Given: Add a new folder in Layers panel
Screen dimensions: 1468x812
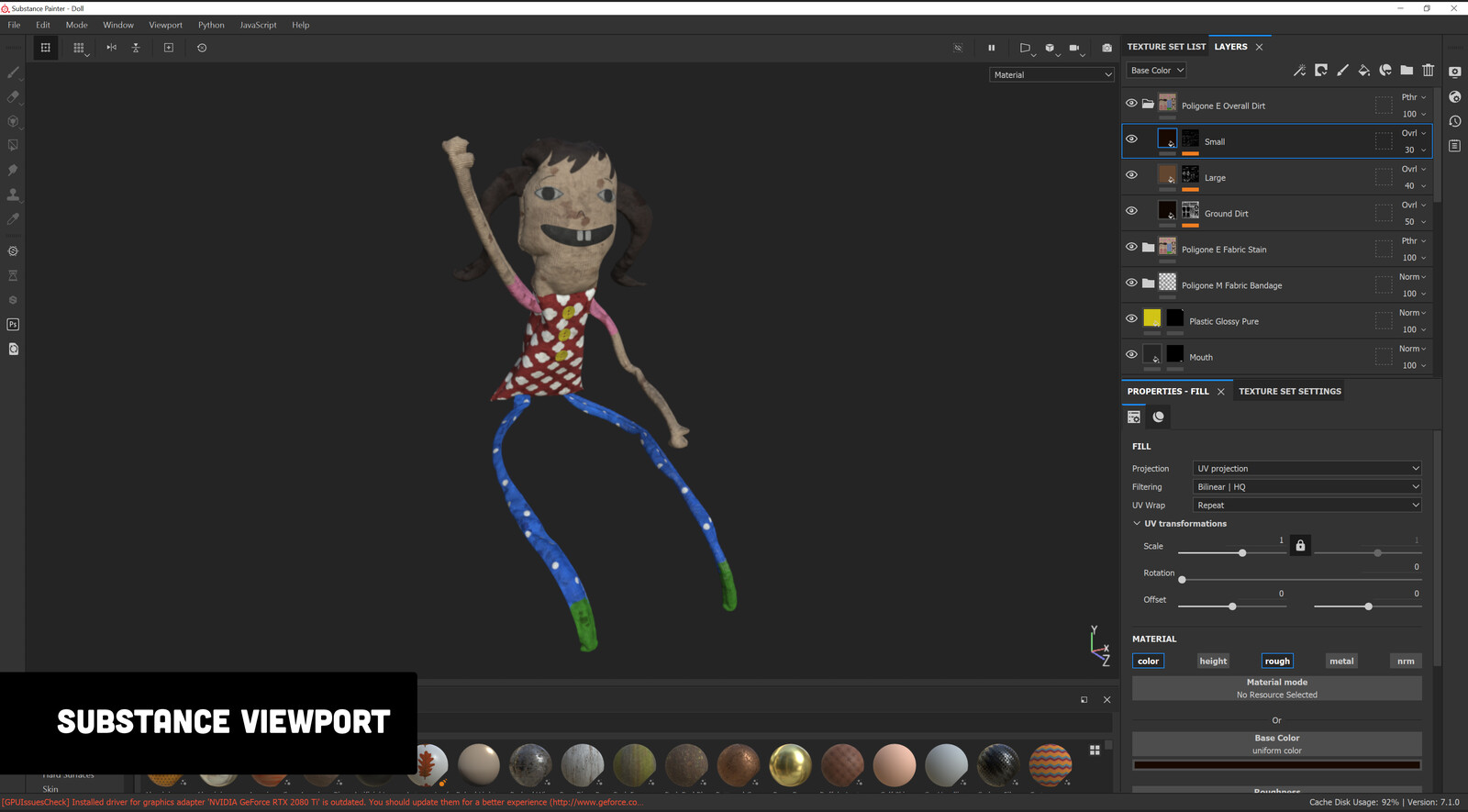Looking at the screenshot, I should point(1407,70).
